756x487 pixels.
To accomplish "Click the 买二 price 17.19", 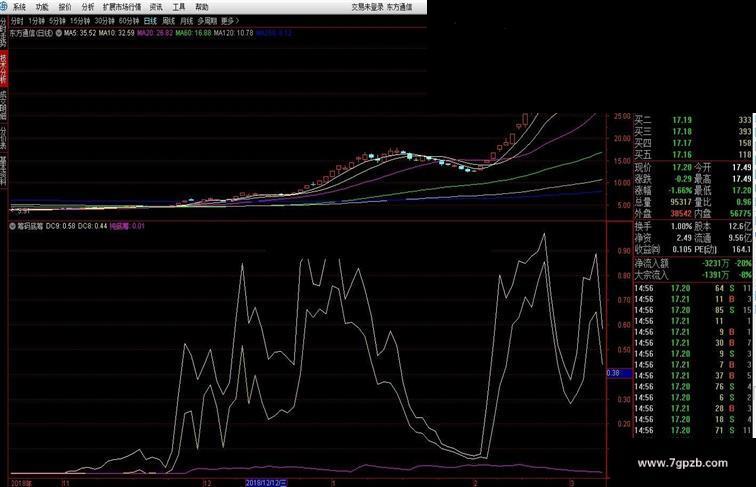I will tap(682, 120).
